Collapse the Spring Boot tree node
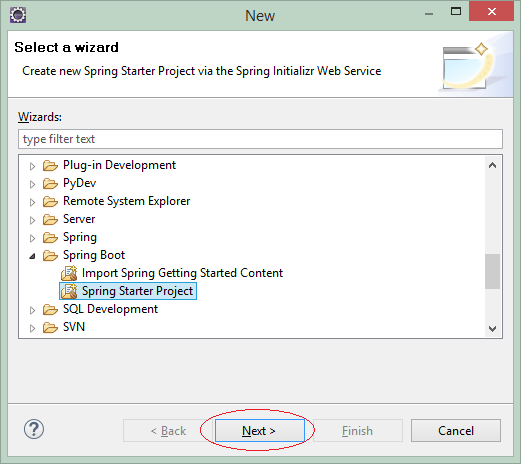 click(32, 256)
